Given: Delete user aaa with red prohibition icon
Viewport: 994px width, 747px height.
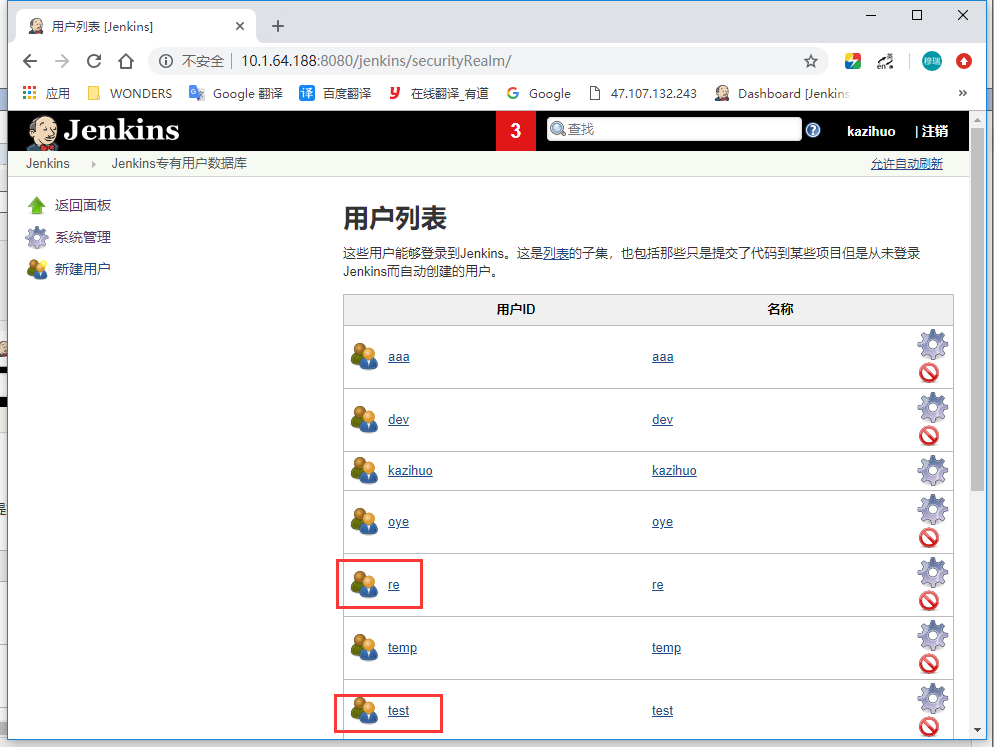Looking at the screenshot, I should click(x=929, y=373).
